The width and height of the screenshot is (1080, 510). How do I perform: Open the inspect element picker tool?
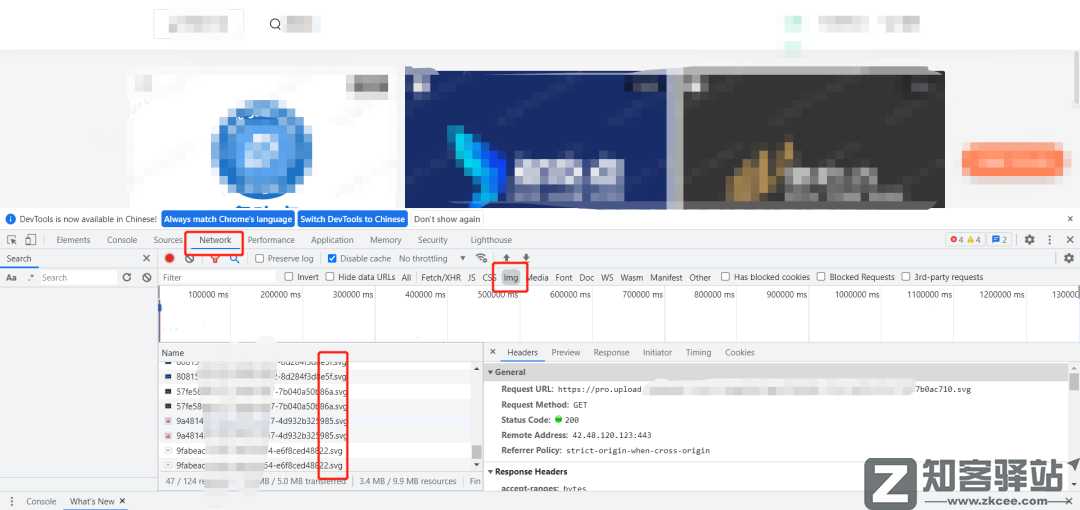point(12,240)
